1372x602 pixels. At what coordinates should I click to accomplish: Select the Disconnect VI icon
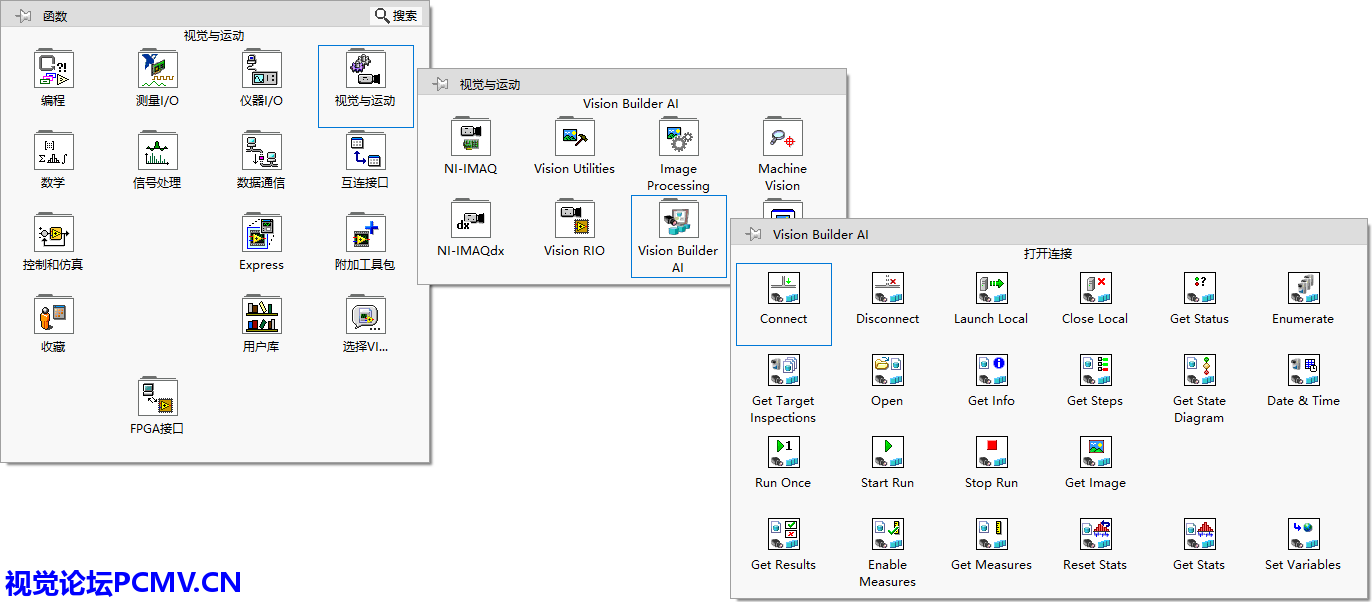(887, 289)
